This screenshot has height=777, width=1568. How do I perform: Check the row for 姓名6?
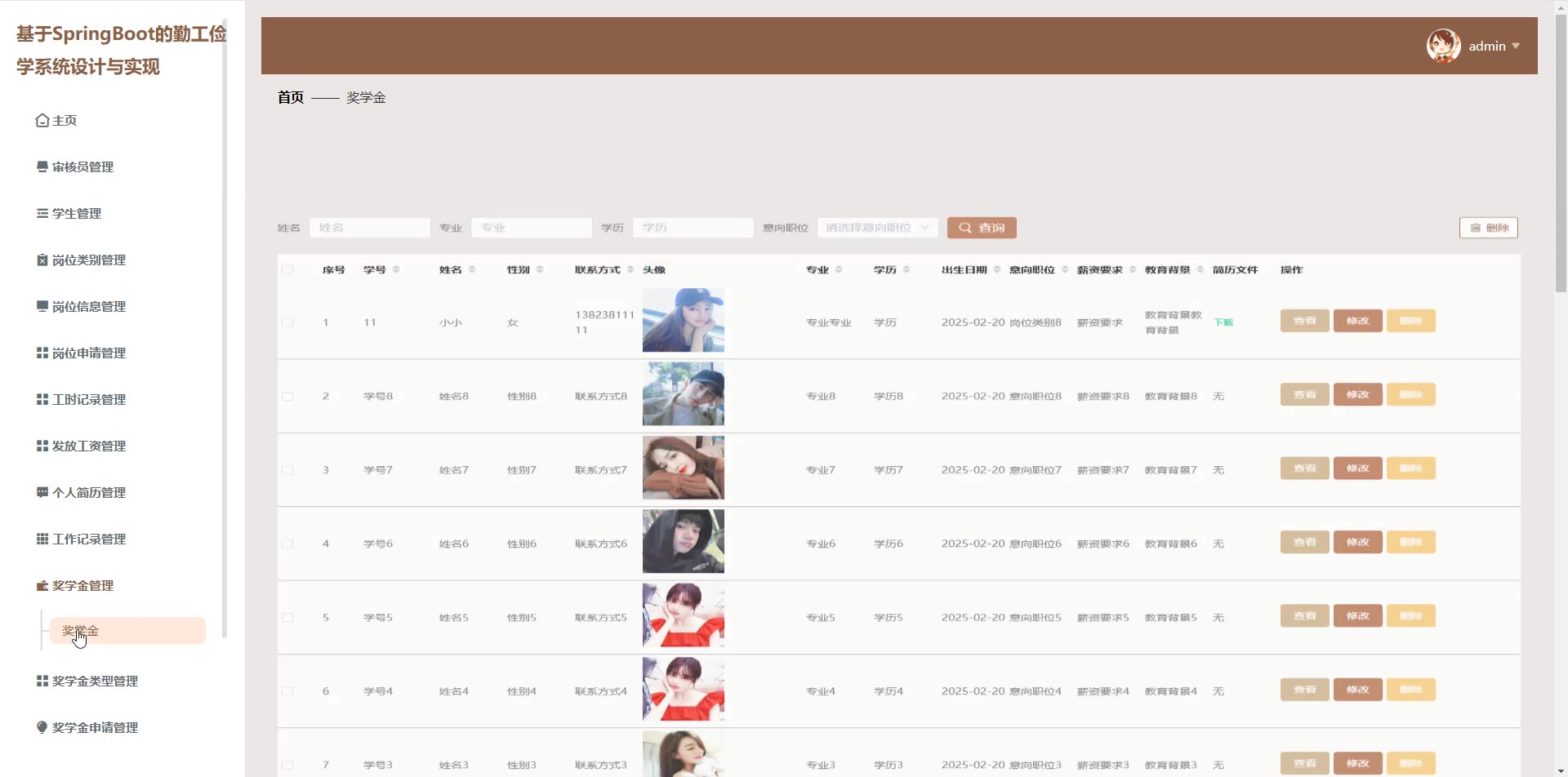(287, 544)
